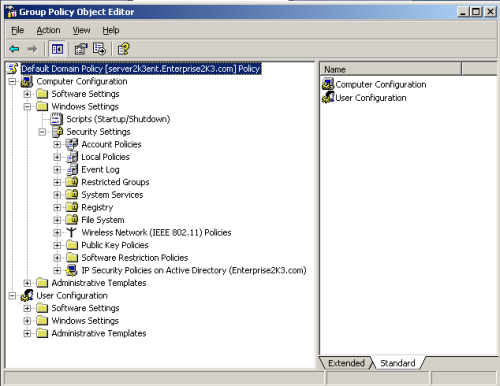Click the Restricted Groups folder icon
Image resolution: width=500 pixels, height=386 pixels.
[x=72, y=182]
